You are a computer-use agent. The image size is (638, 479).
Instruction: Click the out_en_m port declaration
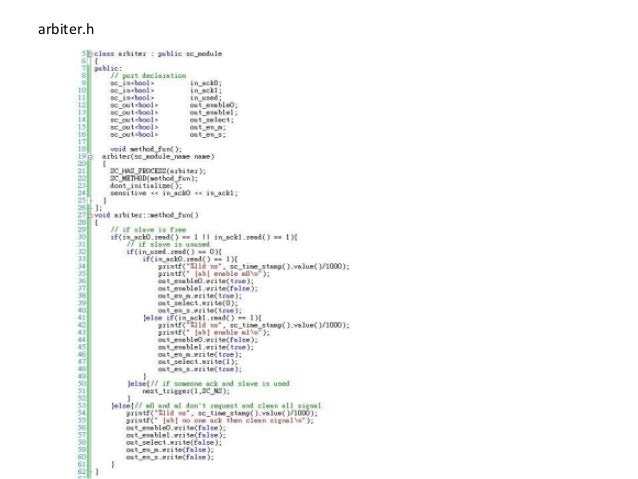point(168,127)
